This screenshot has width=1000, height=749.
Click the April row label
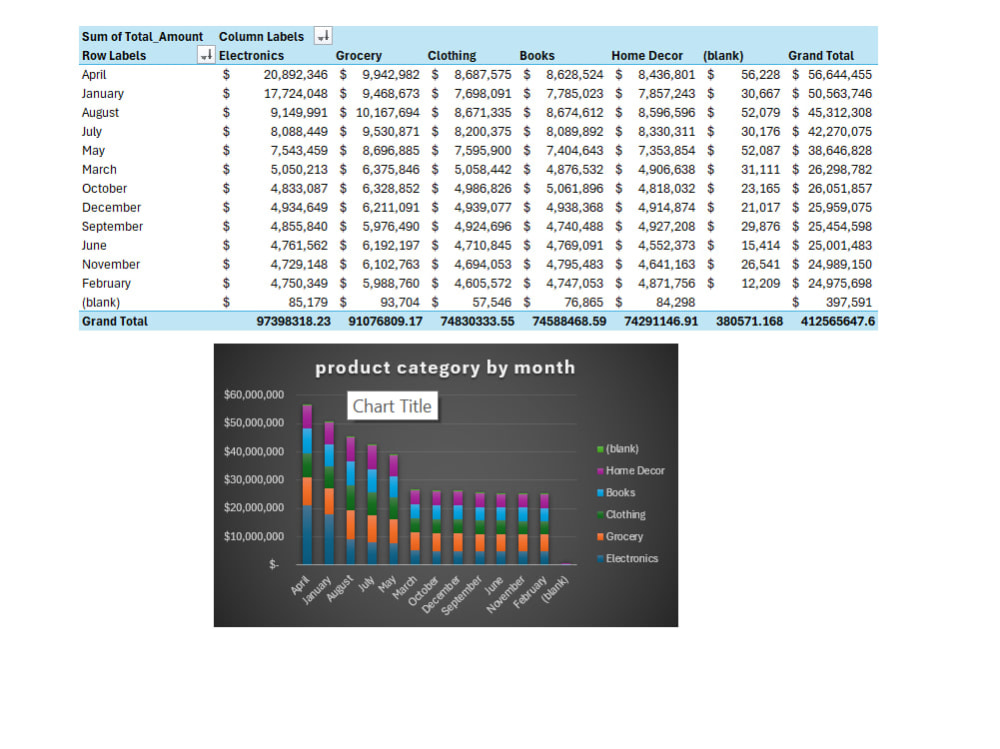click(x=94, y=75)
